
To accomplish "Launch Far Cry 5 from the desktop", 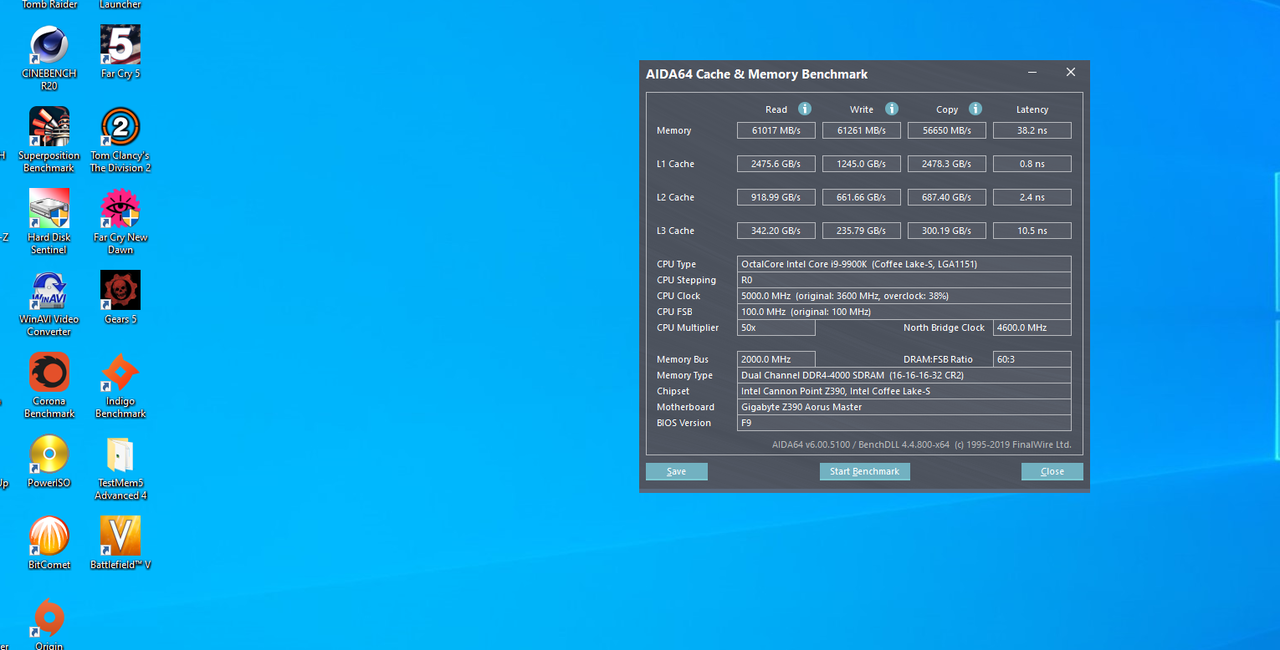I will (120, 52).
